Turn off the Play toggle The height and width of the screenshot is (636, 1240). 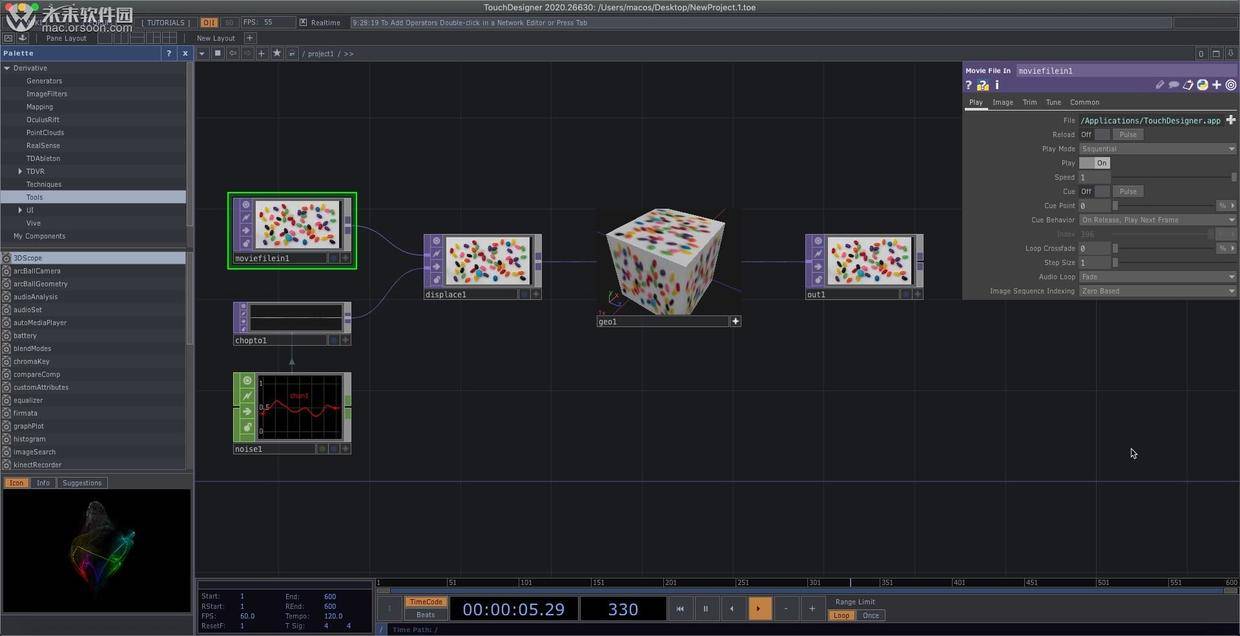coord(1100,162)
